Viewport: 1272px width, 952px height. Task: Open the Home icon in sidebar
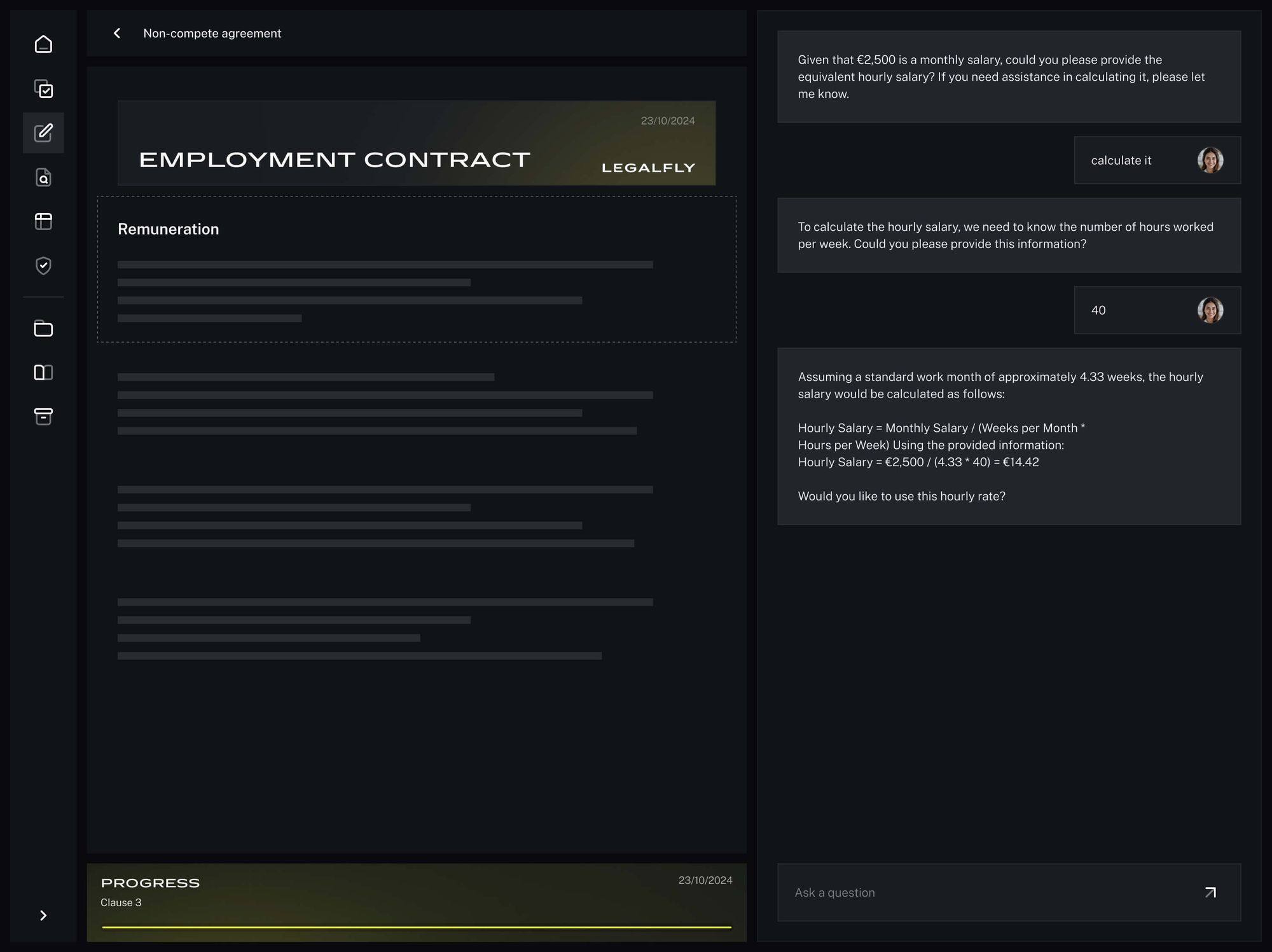43,44
